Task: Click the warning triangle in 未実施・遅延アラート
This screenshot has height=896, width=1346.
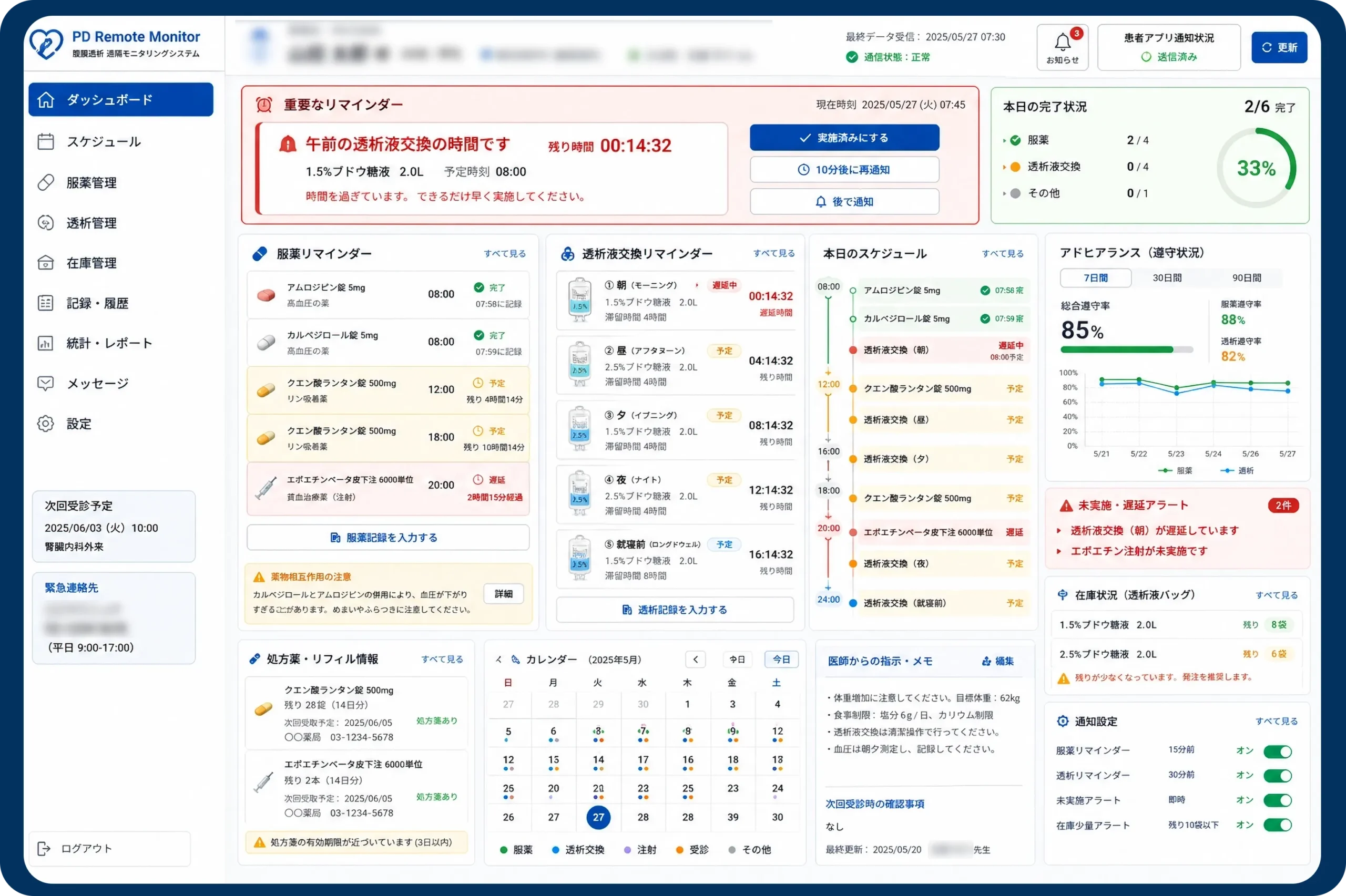Action: [1066, 506]
